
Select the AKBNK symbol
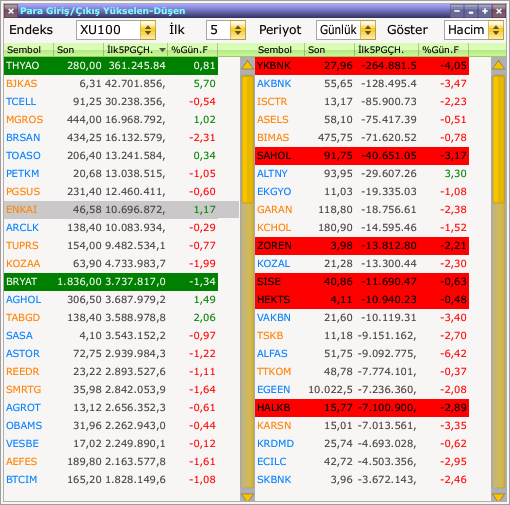coord(274,84)
